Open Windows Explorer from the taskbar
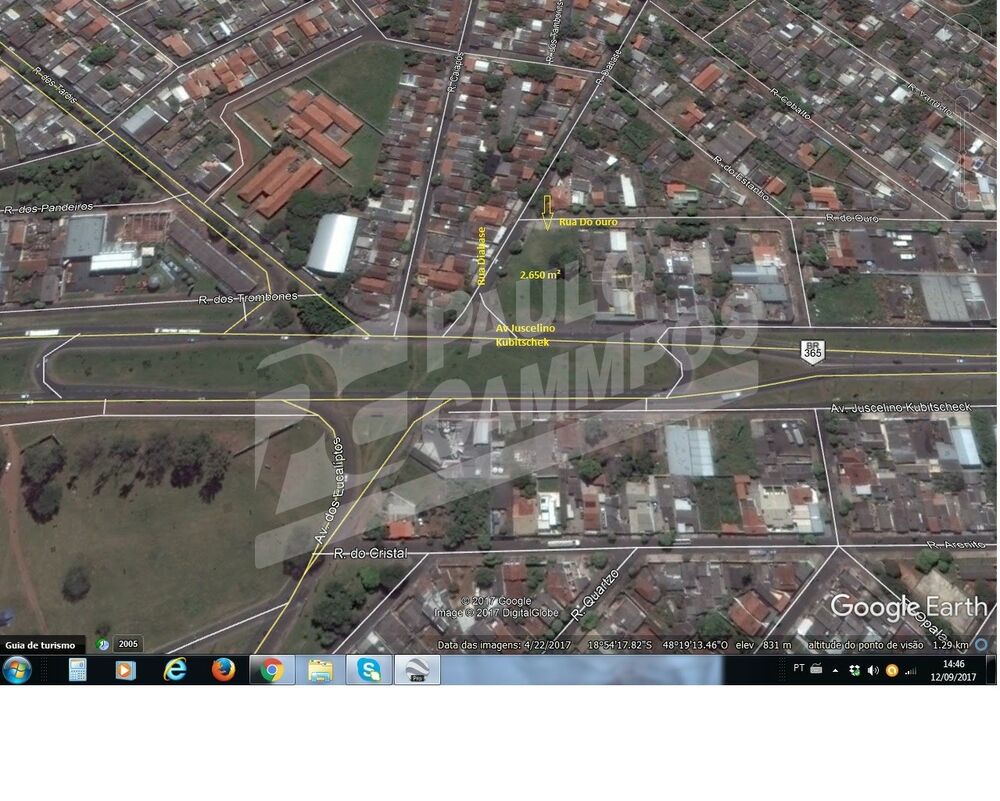The width and height of the screenshot is (1000, 801). click(x=318, y=670)
